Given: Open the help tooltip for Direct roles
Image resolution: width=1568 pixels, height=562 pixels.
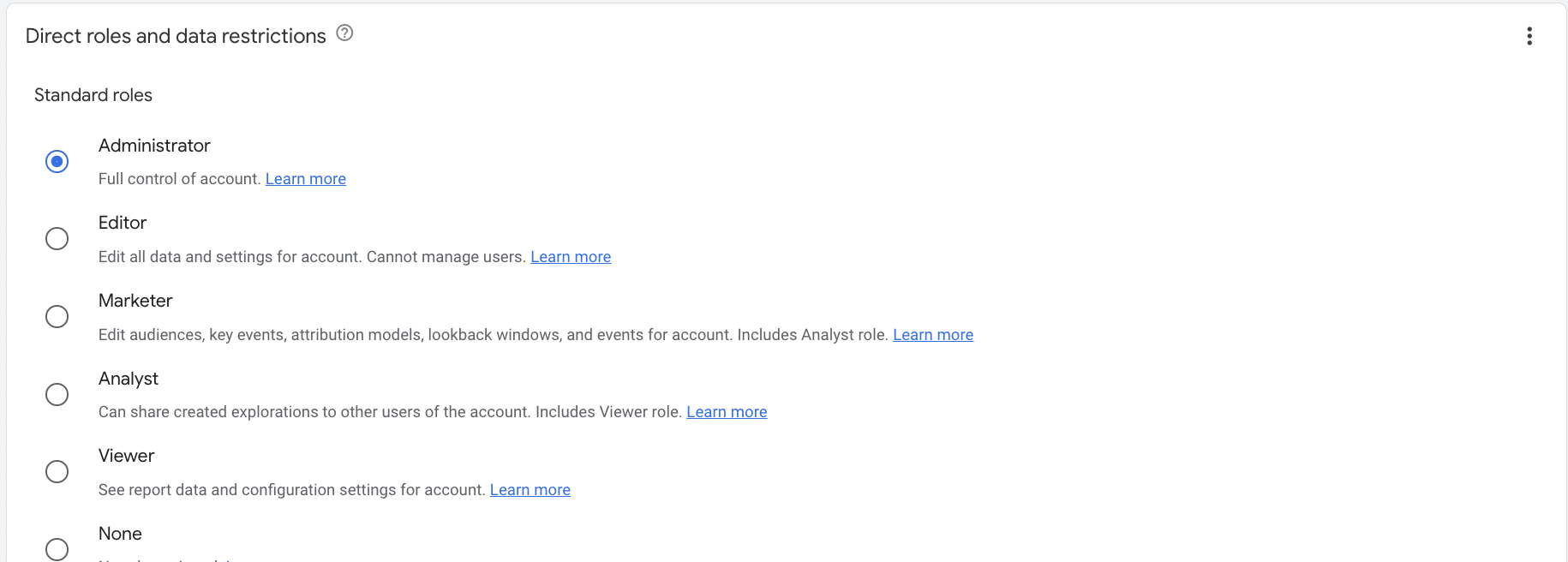Looking at the screenshot, I should click(344, 33).
